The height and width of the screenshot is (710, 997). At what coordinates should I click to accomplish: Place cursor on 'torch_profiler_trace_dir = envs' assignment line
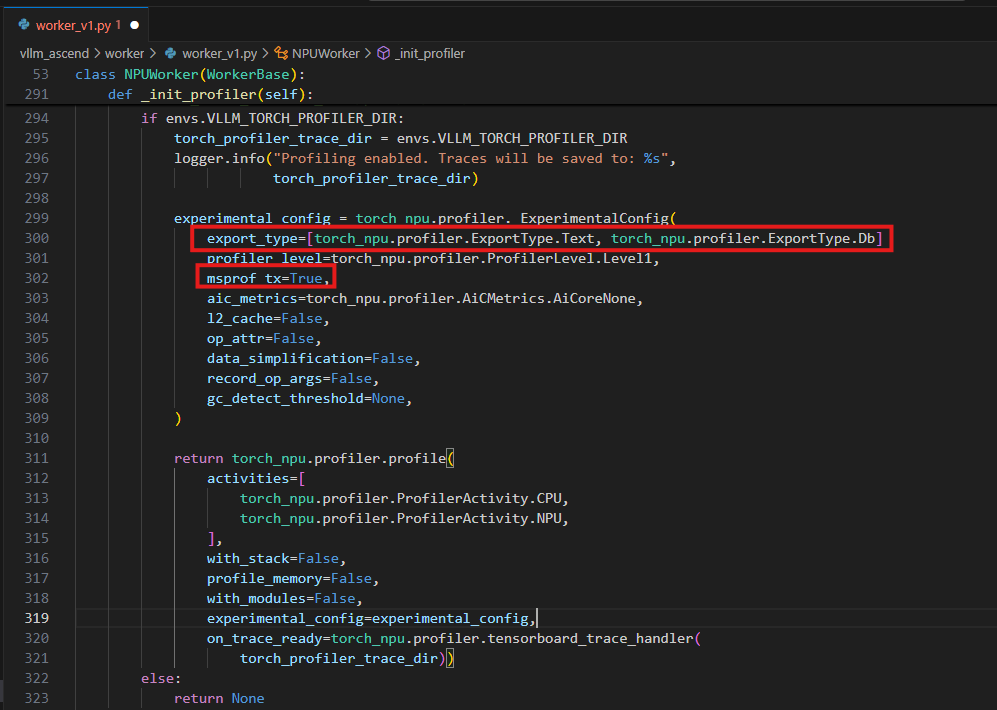click(401, 139)
